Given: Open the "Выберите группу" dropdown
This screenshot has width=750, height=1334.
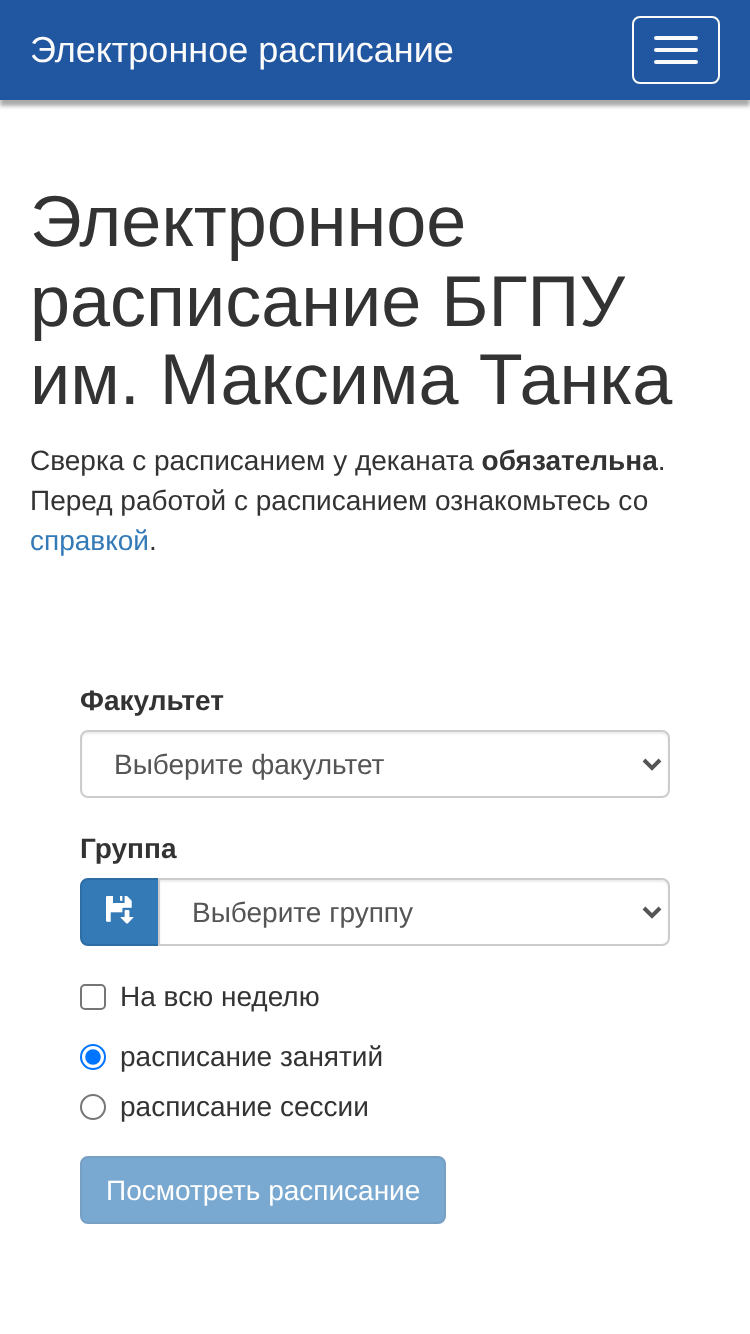Looking at the screenshot, I should pyautogui.click(x=414, y=912).
